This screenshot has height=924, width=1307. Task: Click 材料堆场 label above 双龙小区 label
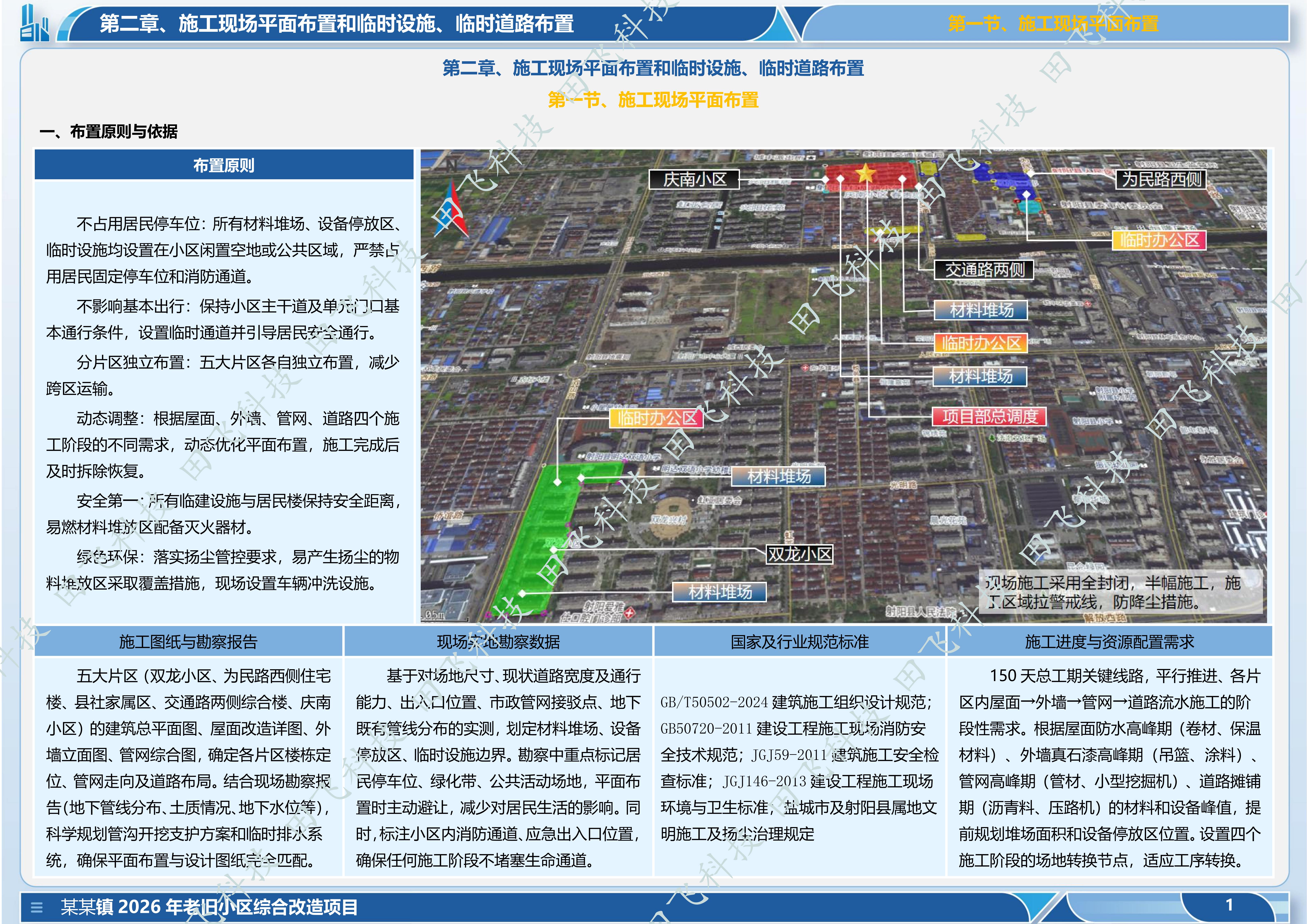click(779, 477)
